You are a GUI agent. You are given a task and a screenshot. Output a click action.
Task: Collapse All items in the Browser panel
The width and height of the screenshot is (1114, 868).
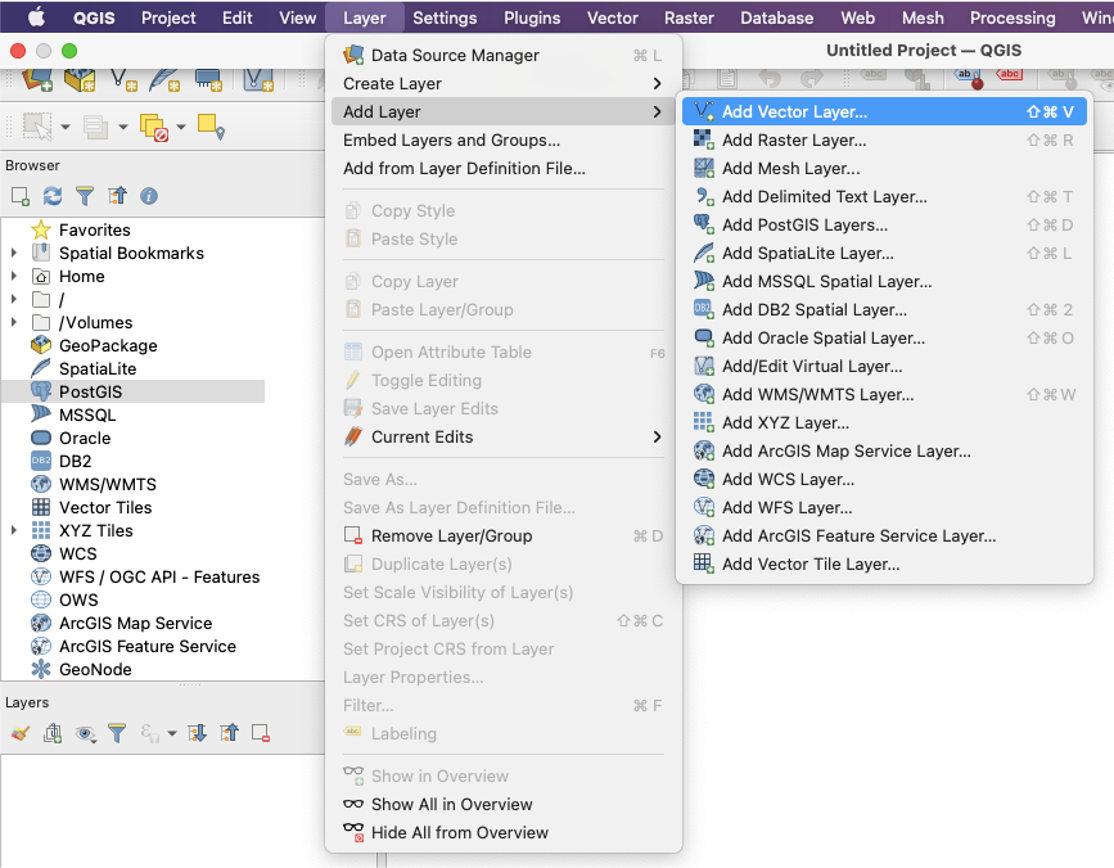click(x=116, y=196)
